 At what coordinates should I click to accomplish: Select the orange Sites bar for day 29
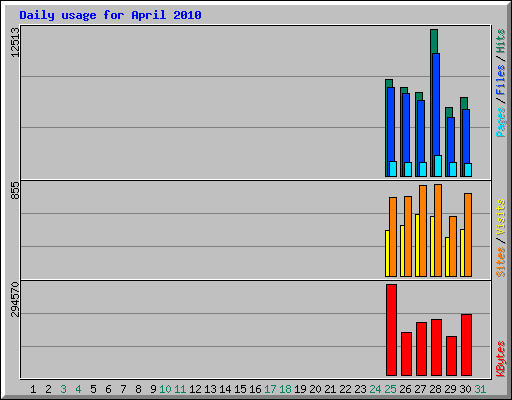pos(453,246)
